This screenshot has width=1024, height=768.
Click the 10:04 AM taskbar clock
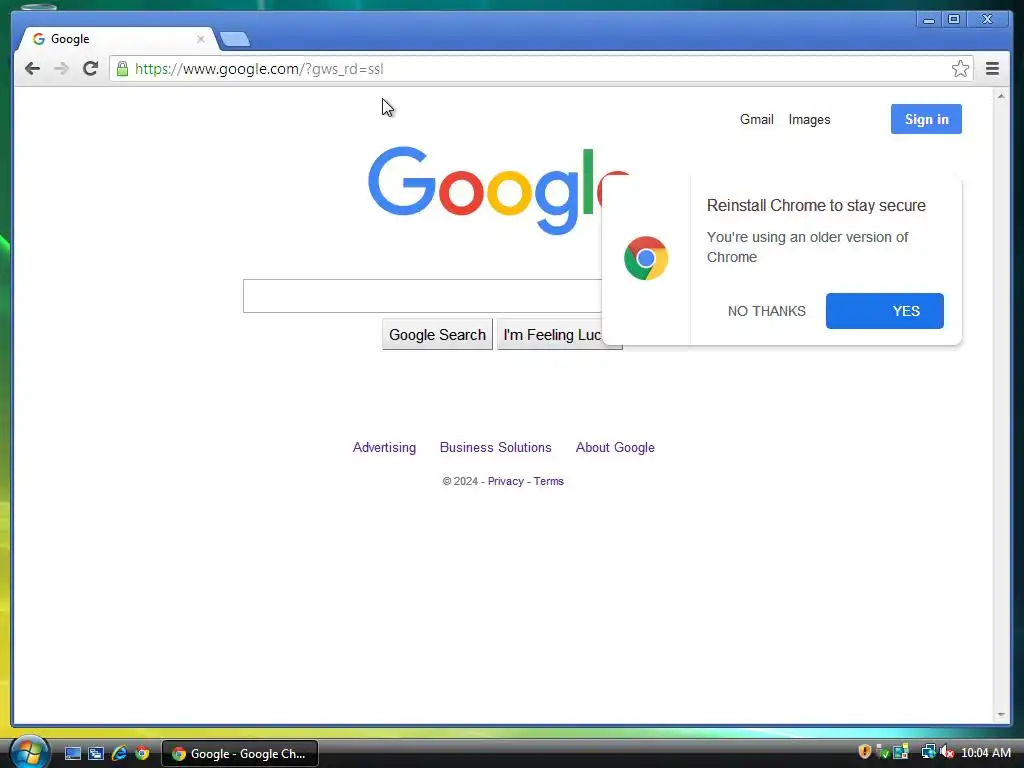[x=985, y=753]
